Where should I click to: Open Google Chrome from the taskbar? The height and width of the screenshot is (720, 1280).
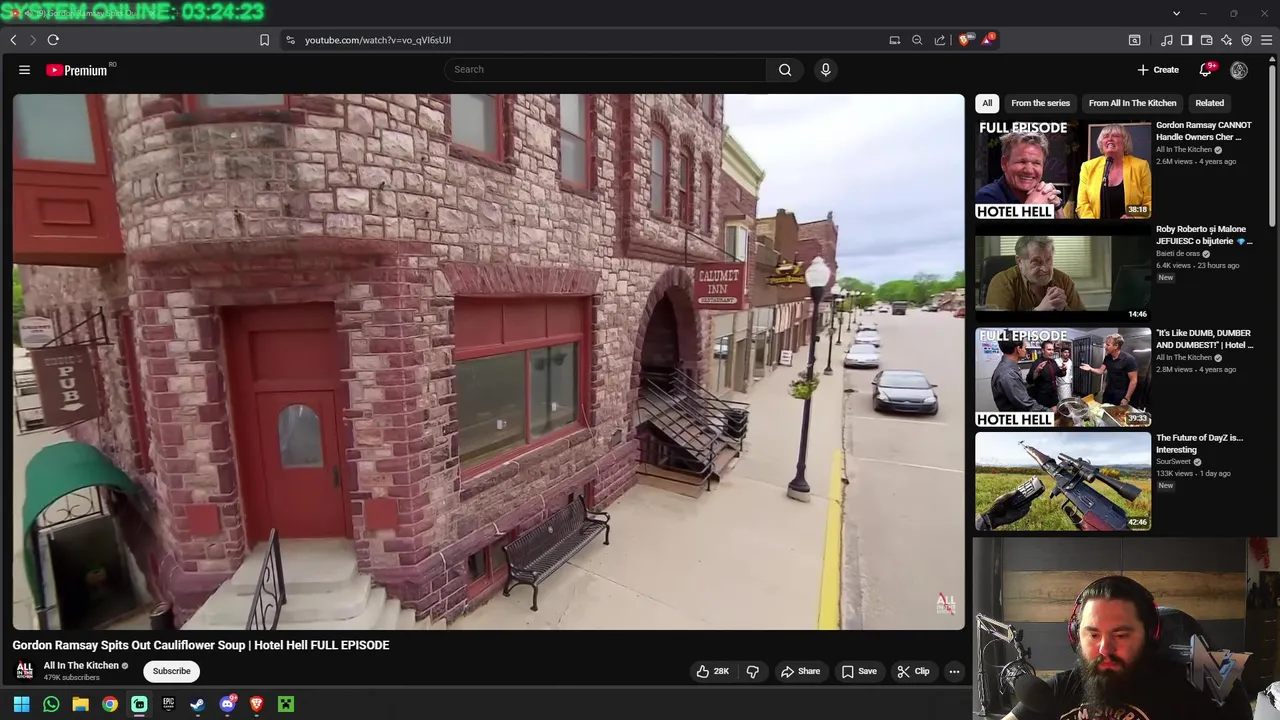pos(110,704)
